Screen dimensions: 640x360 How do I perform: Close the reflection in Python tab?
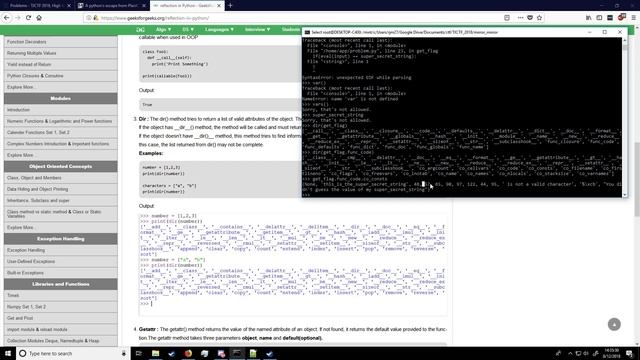point(219,6)
